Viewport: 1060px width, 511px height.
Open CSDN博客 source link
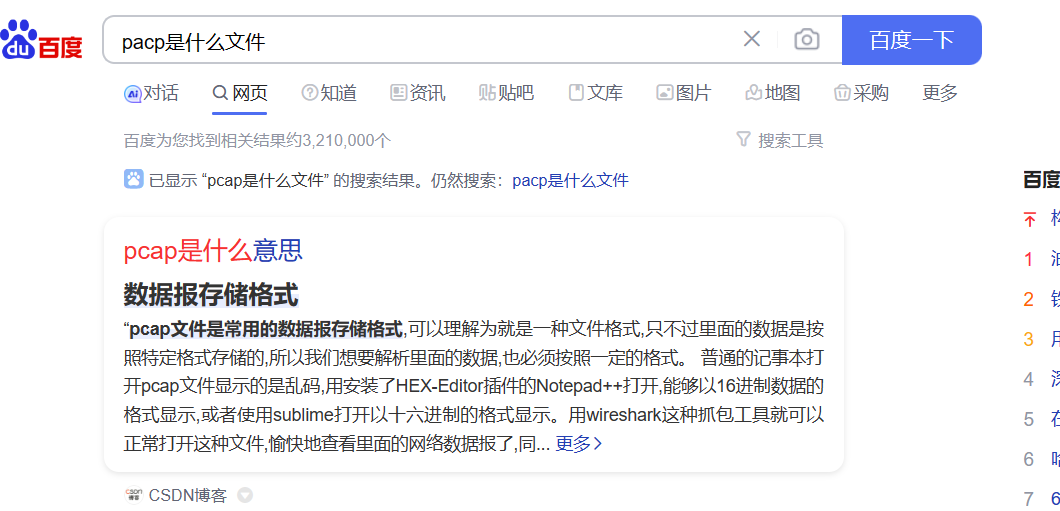tap(187, 495)
